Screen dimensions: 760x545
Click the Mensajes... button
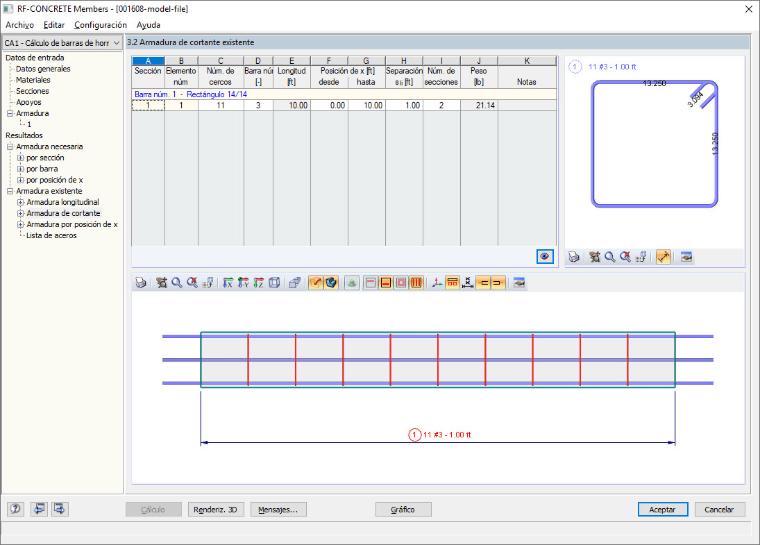278,510
